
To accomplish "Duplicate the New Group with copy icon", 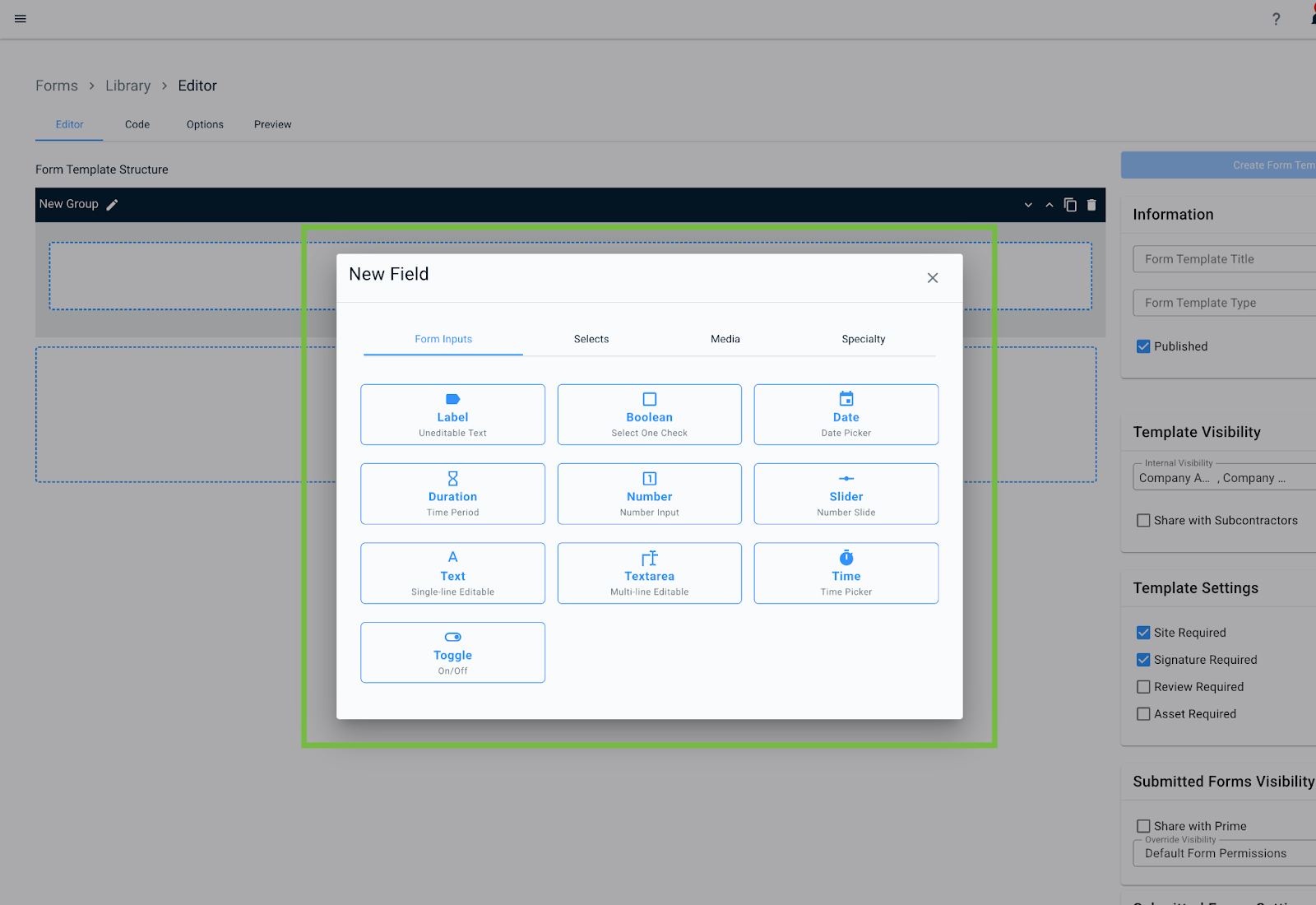I will pyautogui.click(x=1070, y=205).
